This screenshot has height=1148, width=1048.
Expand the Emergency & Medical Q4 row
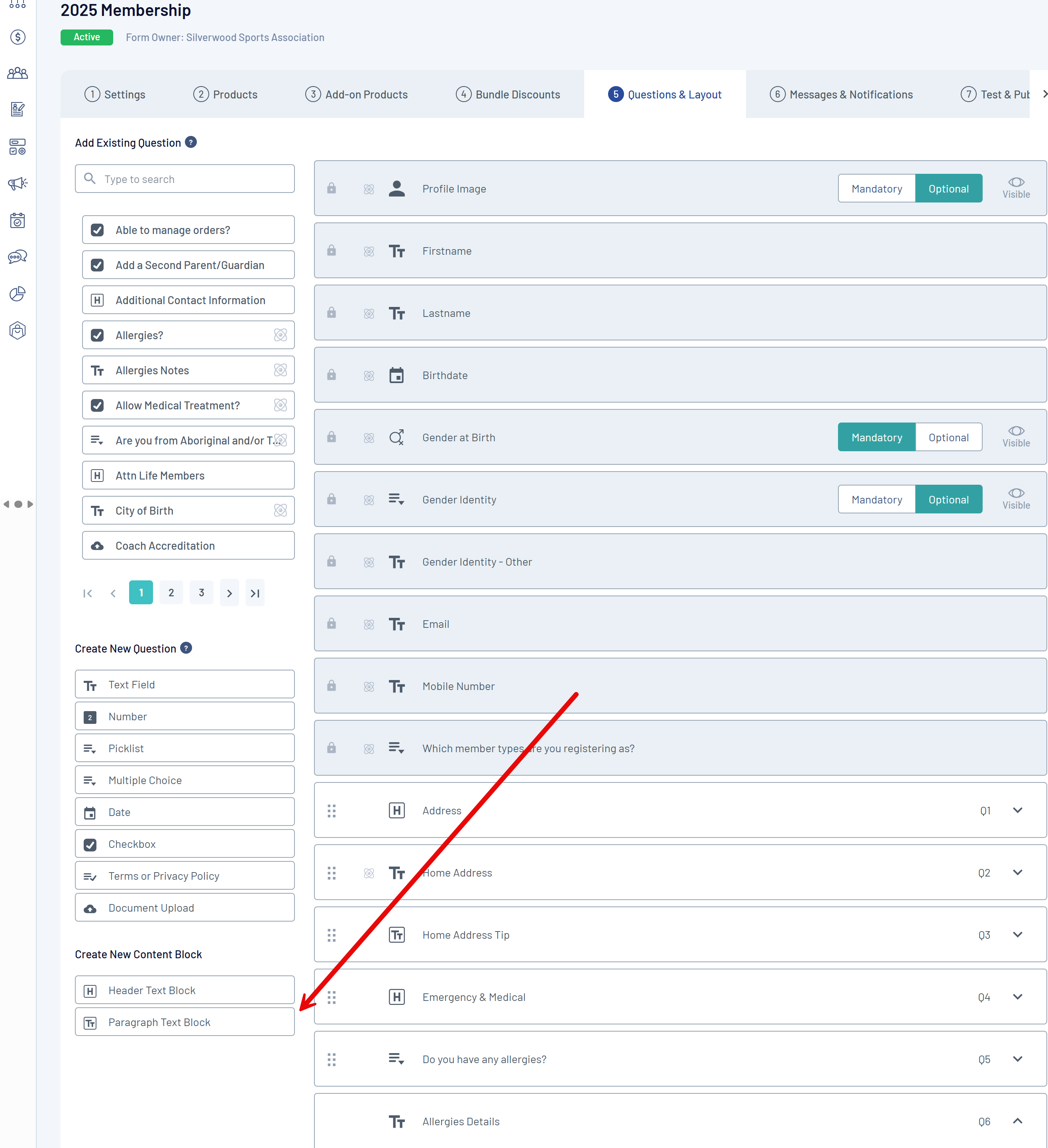pos(1017,997)
